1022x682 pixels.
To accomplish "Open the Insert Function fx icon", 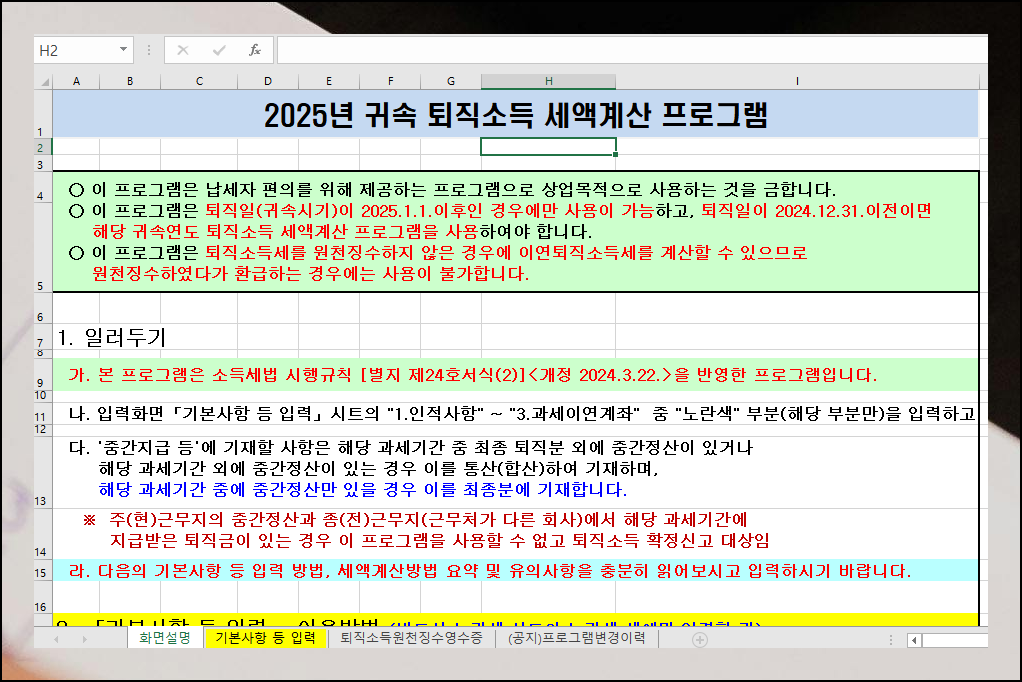I will [255, 50].
